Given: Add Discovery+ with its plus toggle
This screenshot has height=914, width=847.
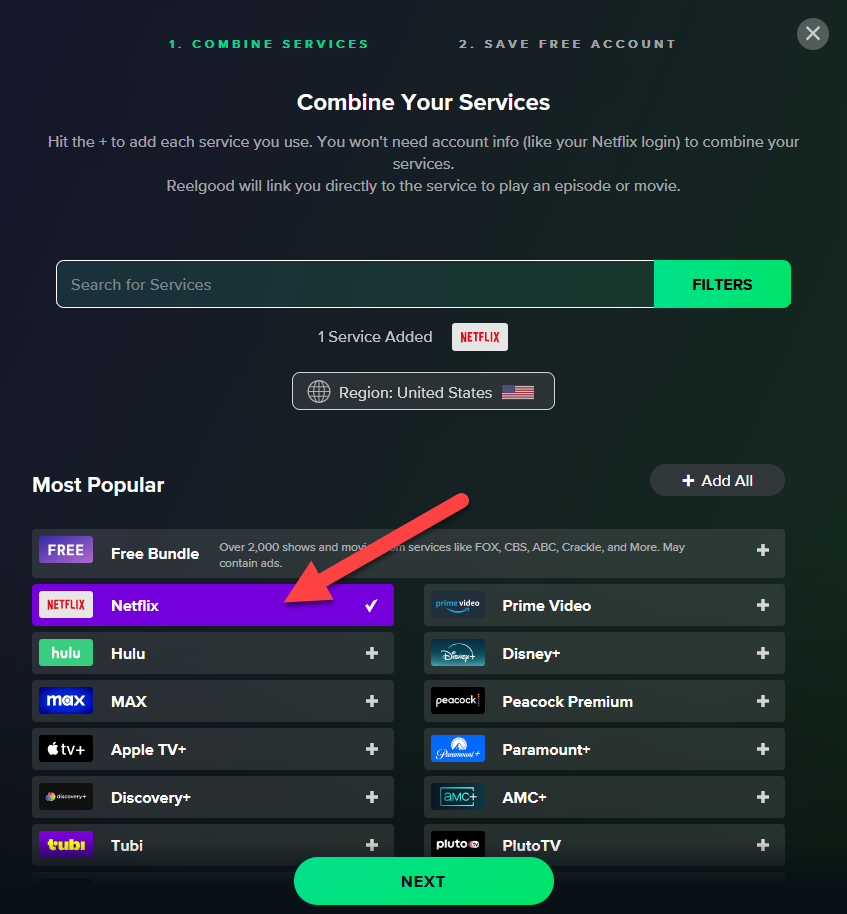Looking at the screenshot, I should (x=372, y=797).
